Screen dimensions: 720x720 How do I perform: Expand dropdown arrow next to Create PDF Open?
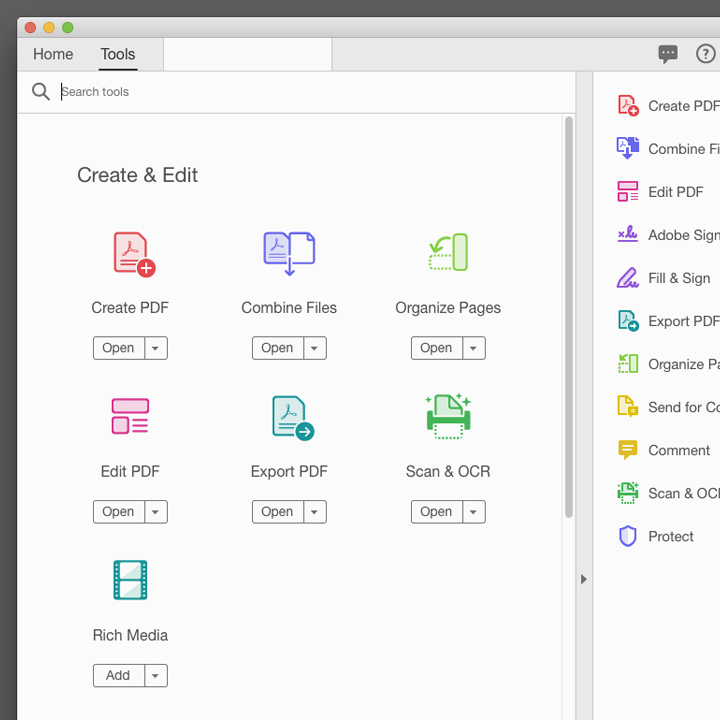tap(156, 348)
